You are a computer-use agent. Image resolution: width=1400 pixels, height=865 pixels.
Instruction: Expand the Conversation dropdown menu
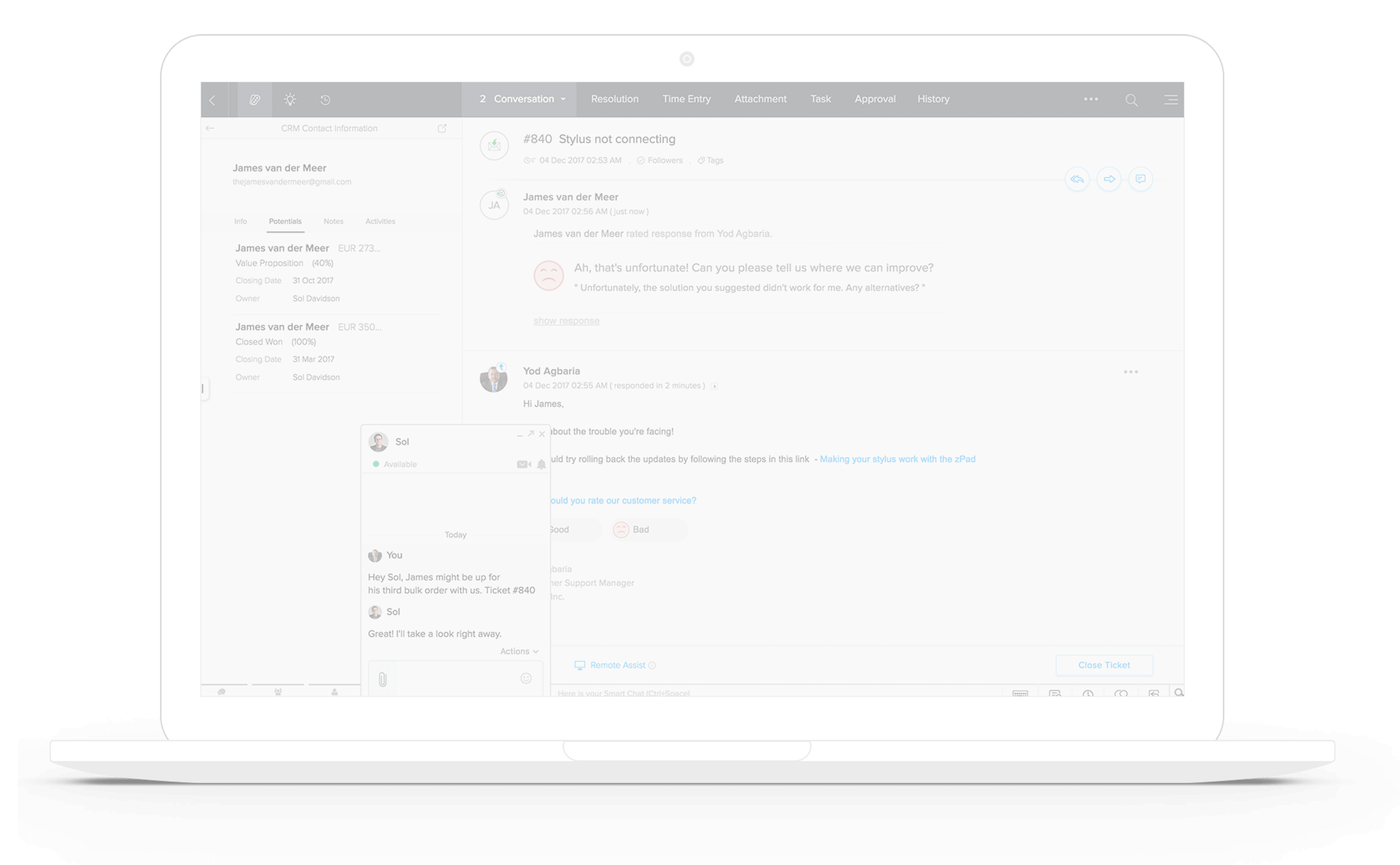point(563,99)
